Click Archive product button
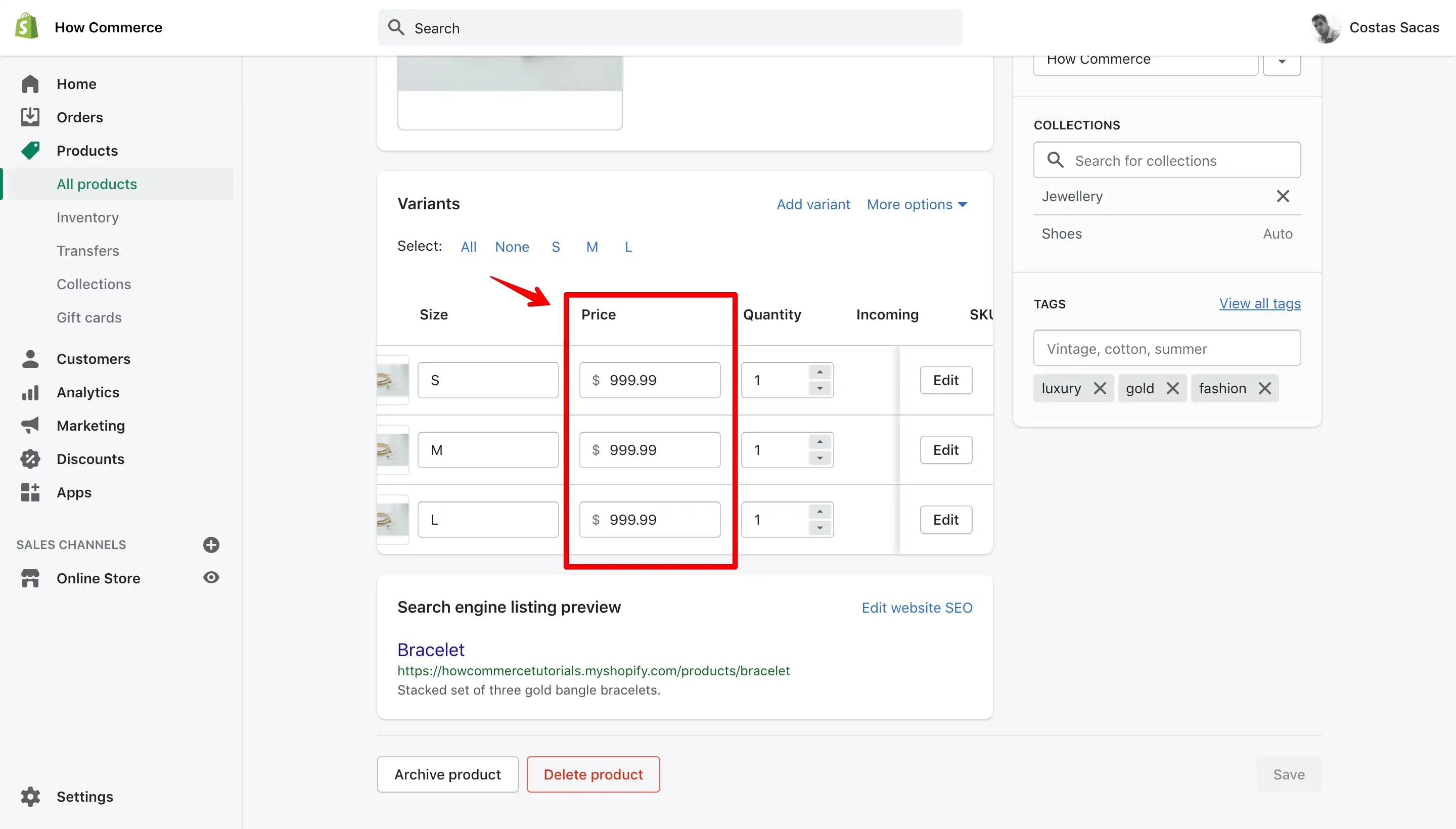Screen dimensions: 1456x829 [x=447, y=774]
